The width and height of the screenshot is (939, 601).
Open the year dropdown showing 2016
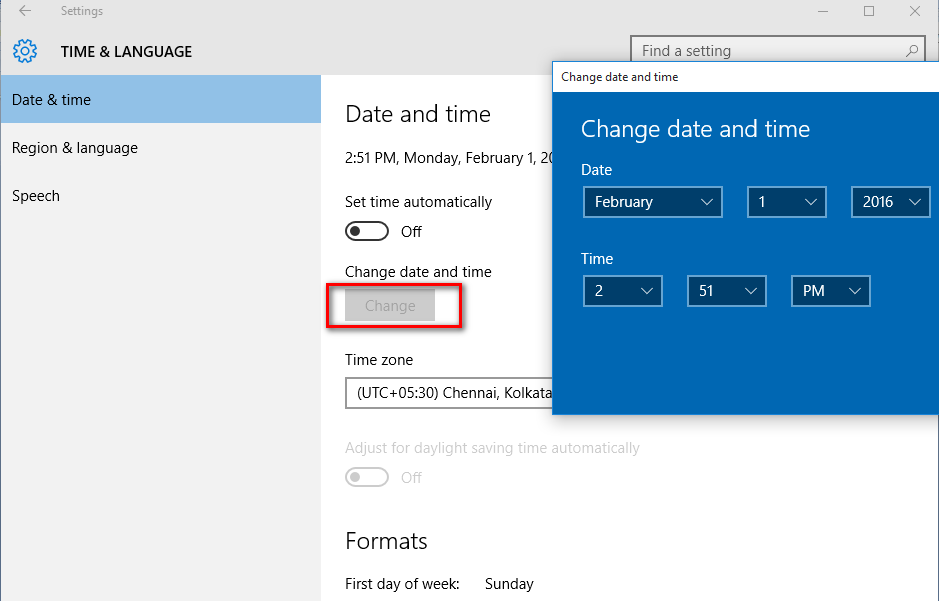coord(890,202)
